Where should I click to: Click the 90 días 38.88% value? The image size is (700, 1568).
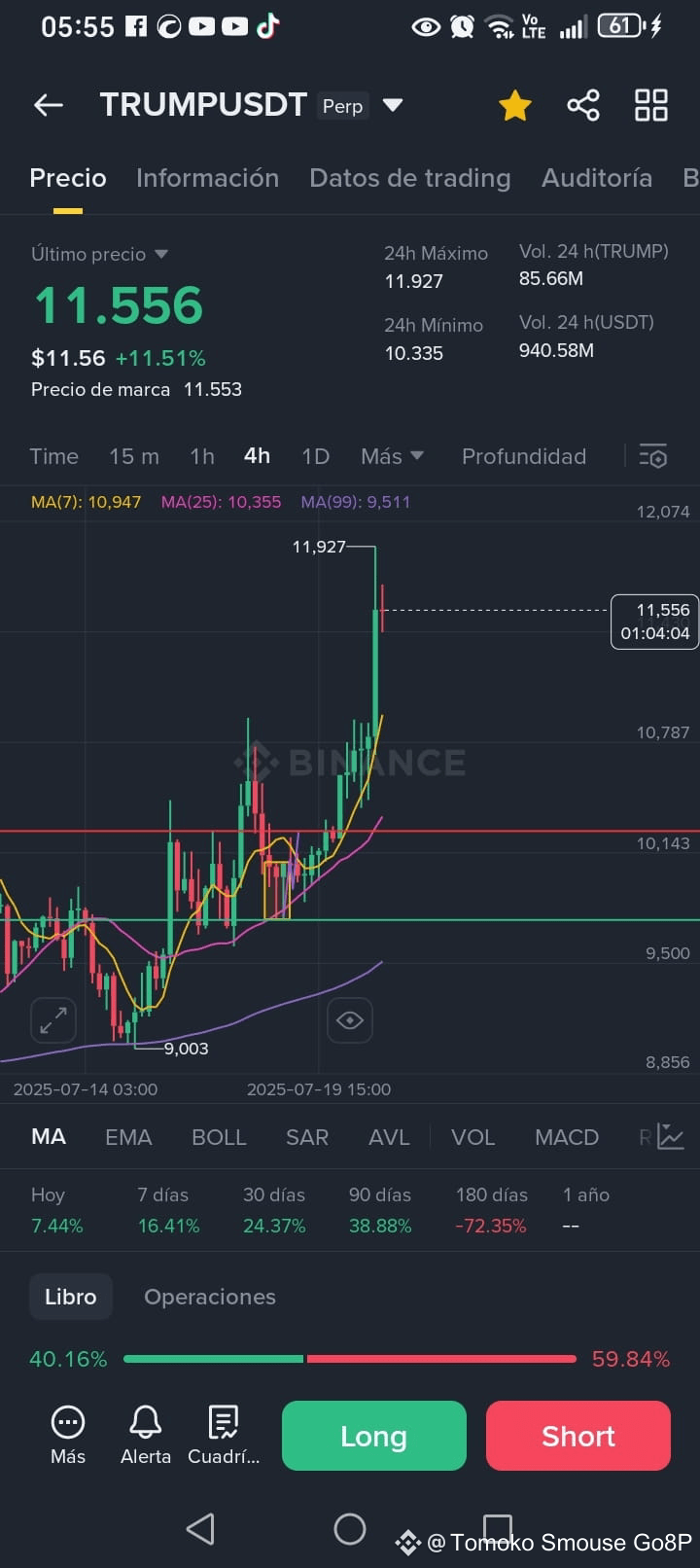pos(380,1226)
